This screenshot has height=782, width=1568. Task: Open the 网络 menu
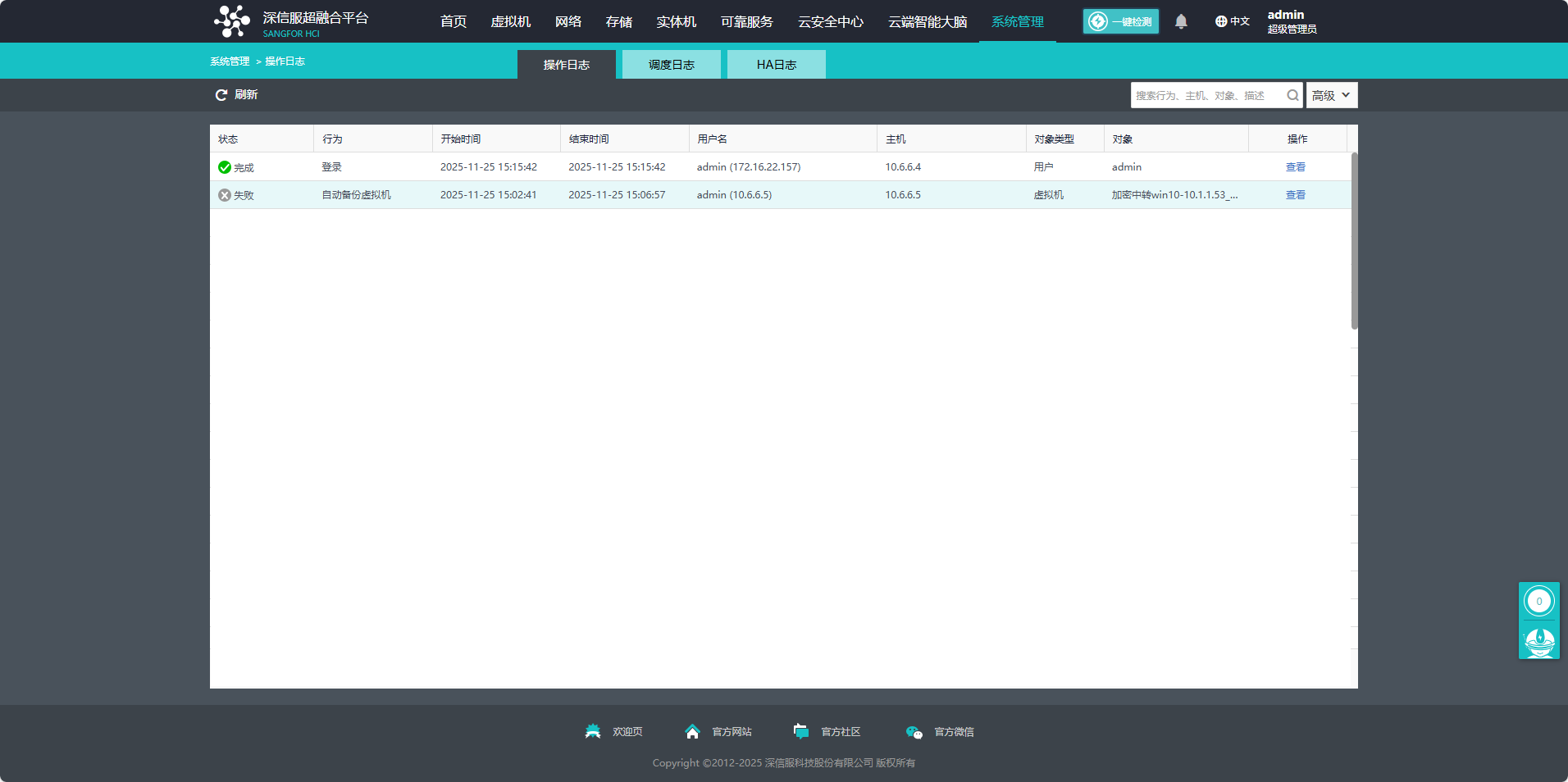(x=568, y=21)
